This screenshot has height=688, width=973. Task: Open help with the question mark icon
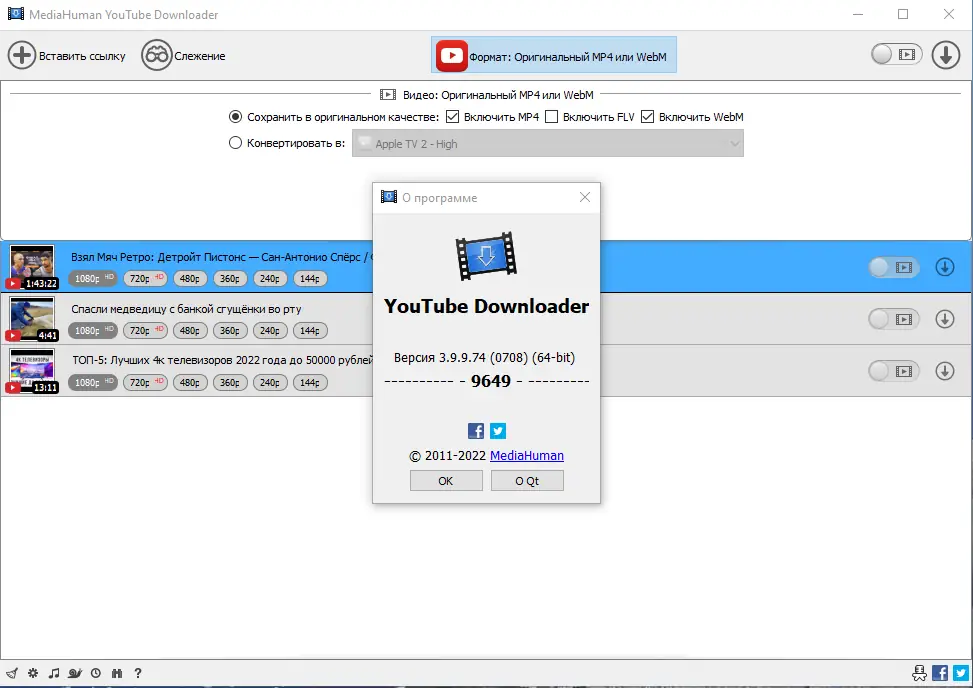pos(138,673)
